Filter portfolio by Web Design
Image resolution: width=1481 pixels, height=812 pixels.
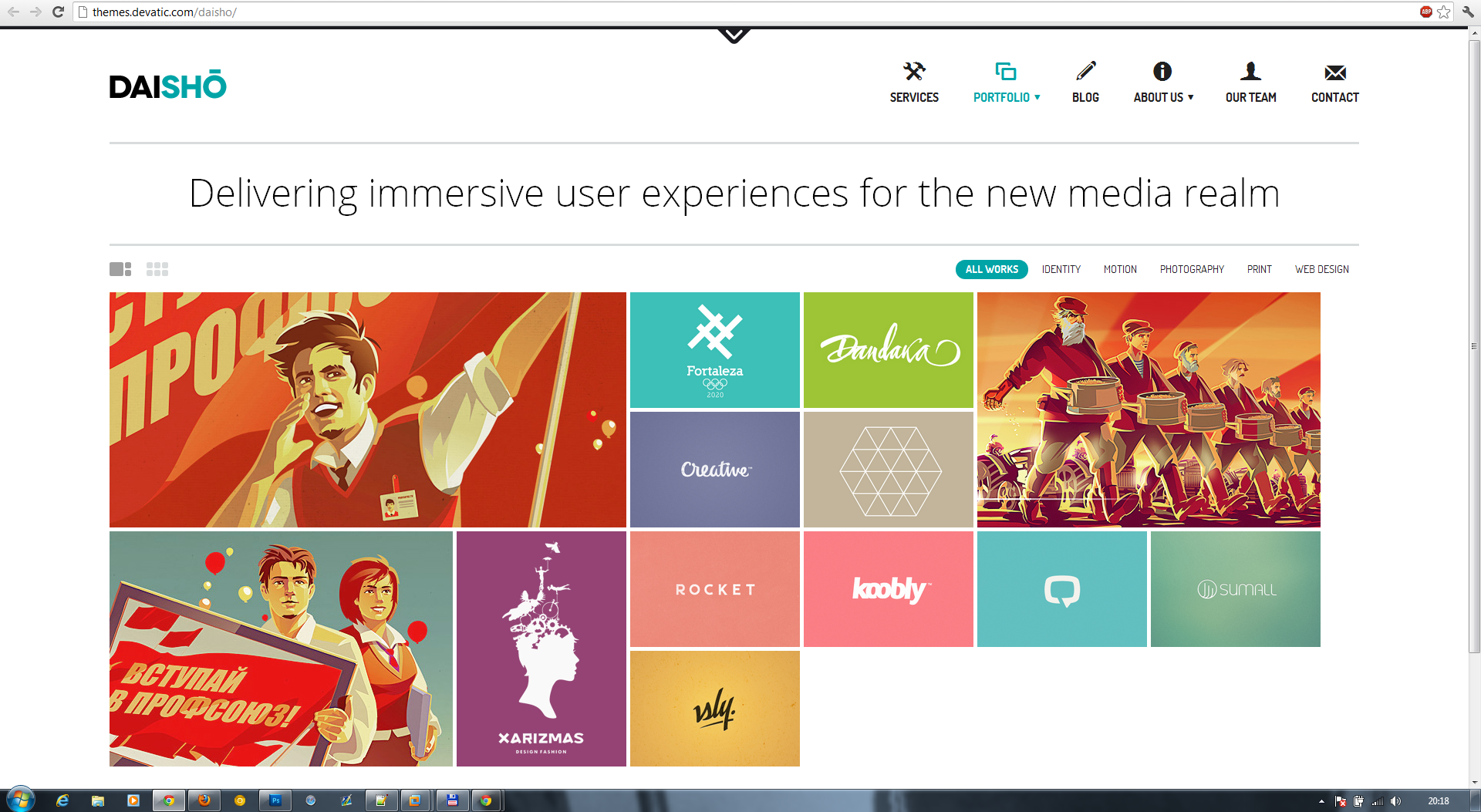(x=1322, y=269)
